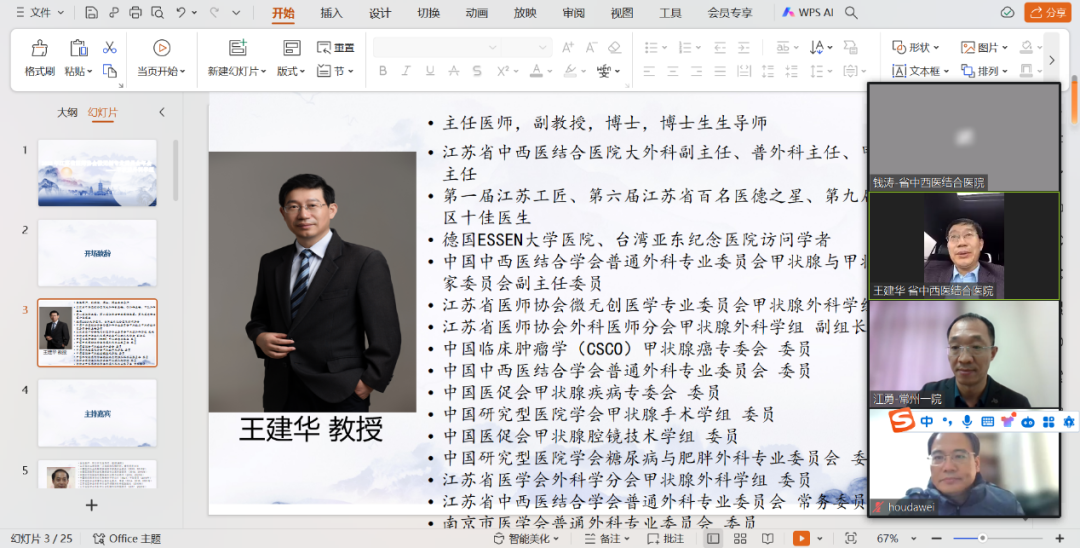Start slideshow from current slide icon
The width and height of the screenshot is (1080, 548).
(x=161, y=48)
